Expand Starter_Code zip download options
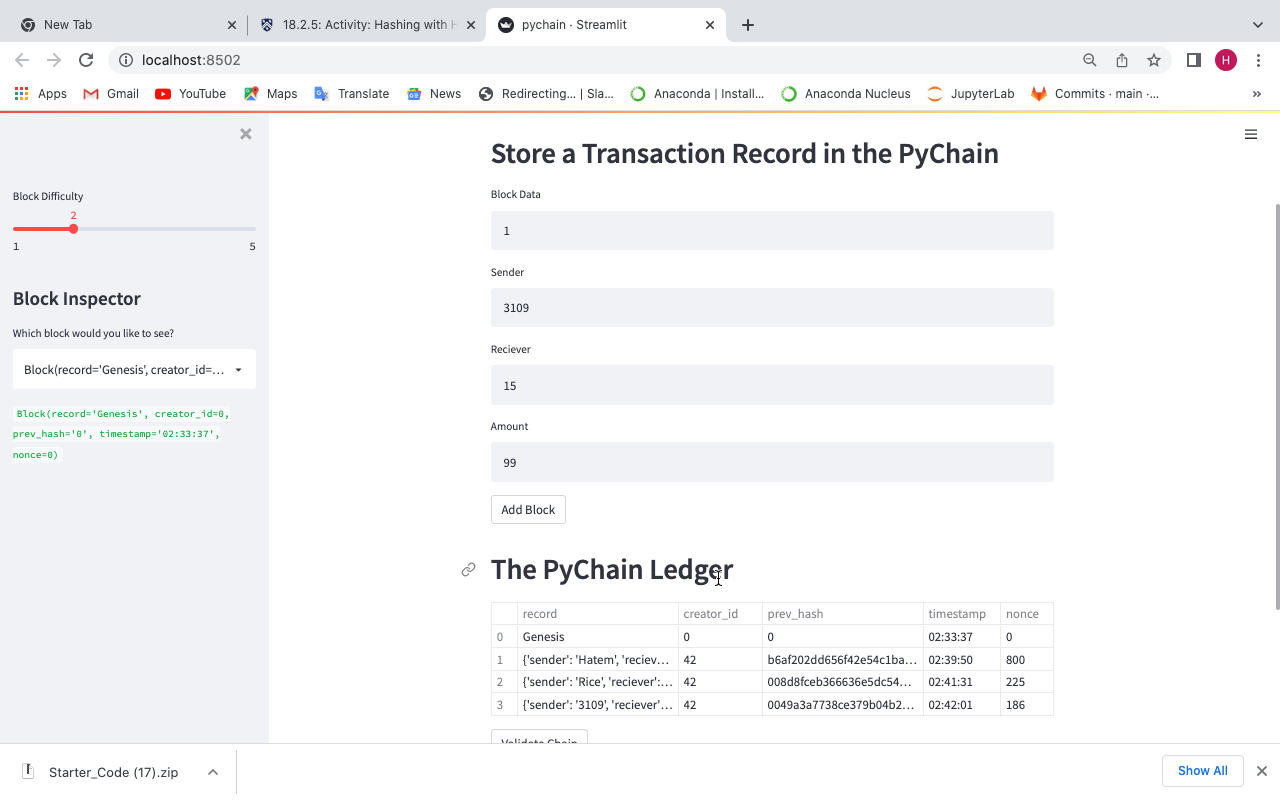Screen dimensions: 1280x800 [213, 772]
